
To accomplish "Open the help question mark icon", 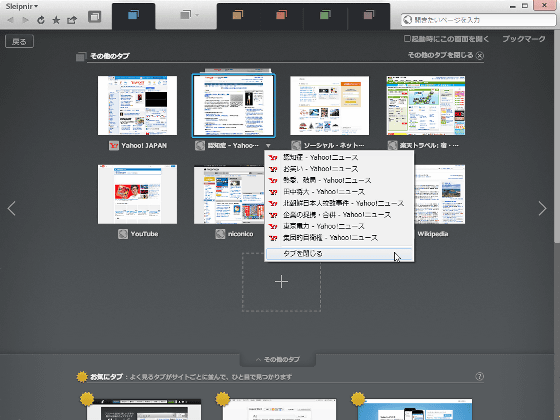I will point(480,376).
